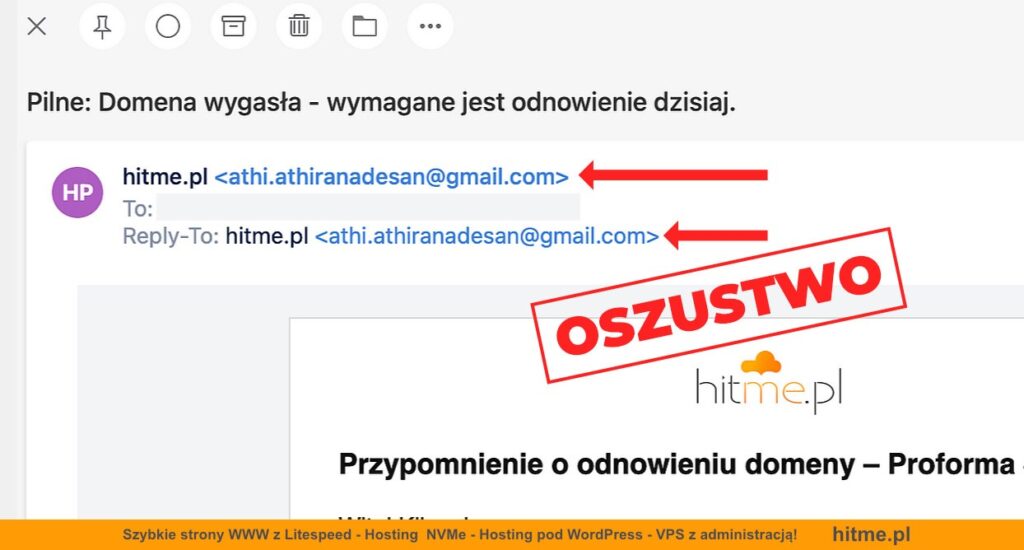Open more actions three-dots menu
Image resolution: width=1024 pixels, height=550 pixels.
click(x=430, y=26)
